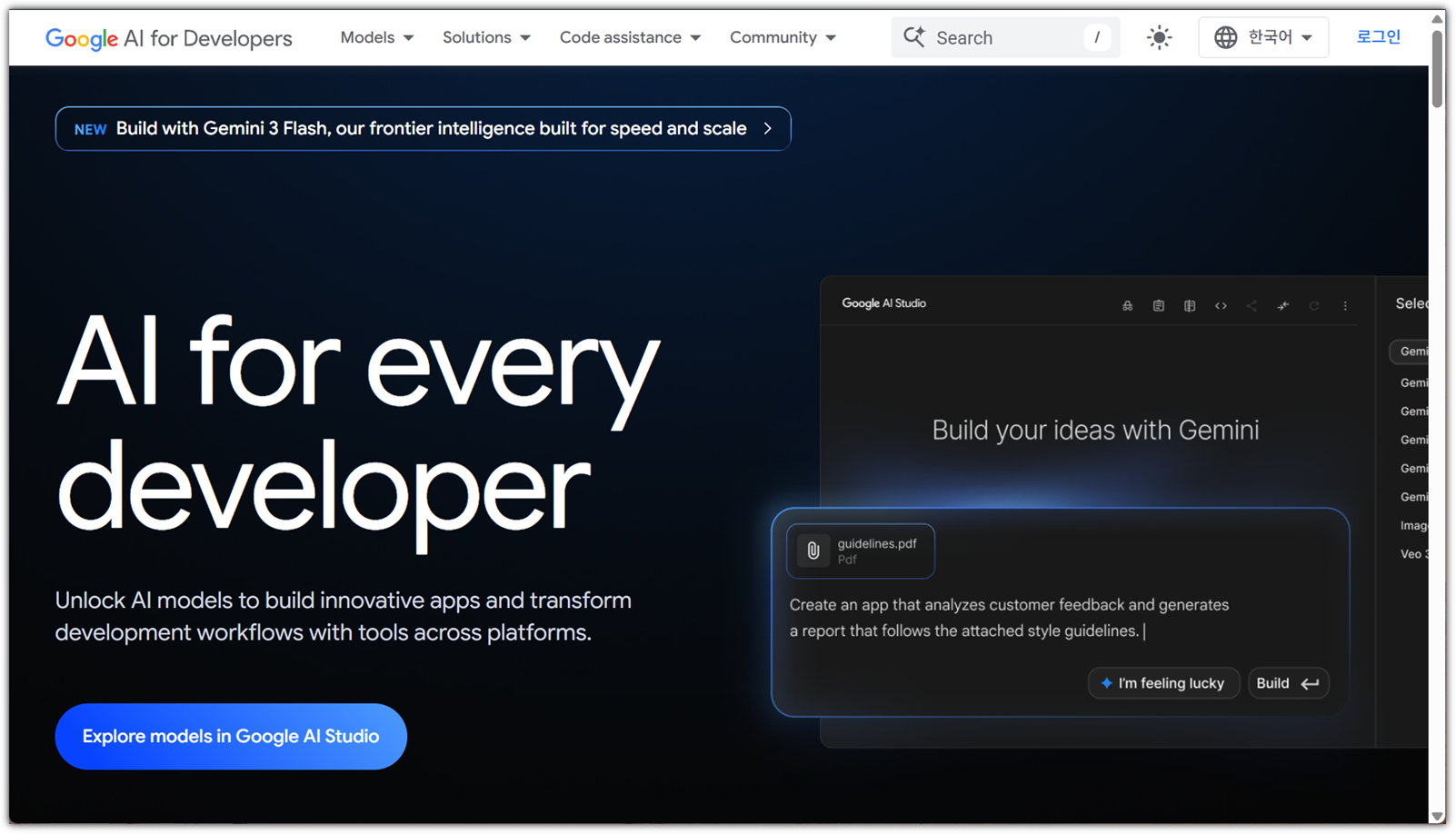Viewport: 1456px width, 834px height.
Task: Focus the Search input field
Action: [1005, 37]
